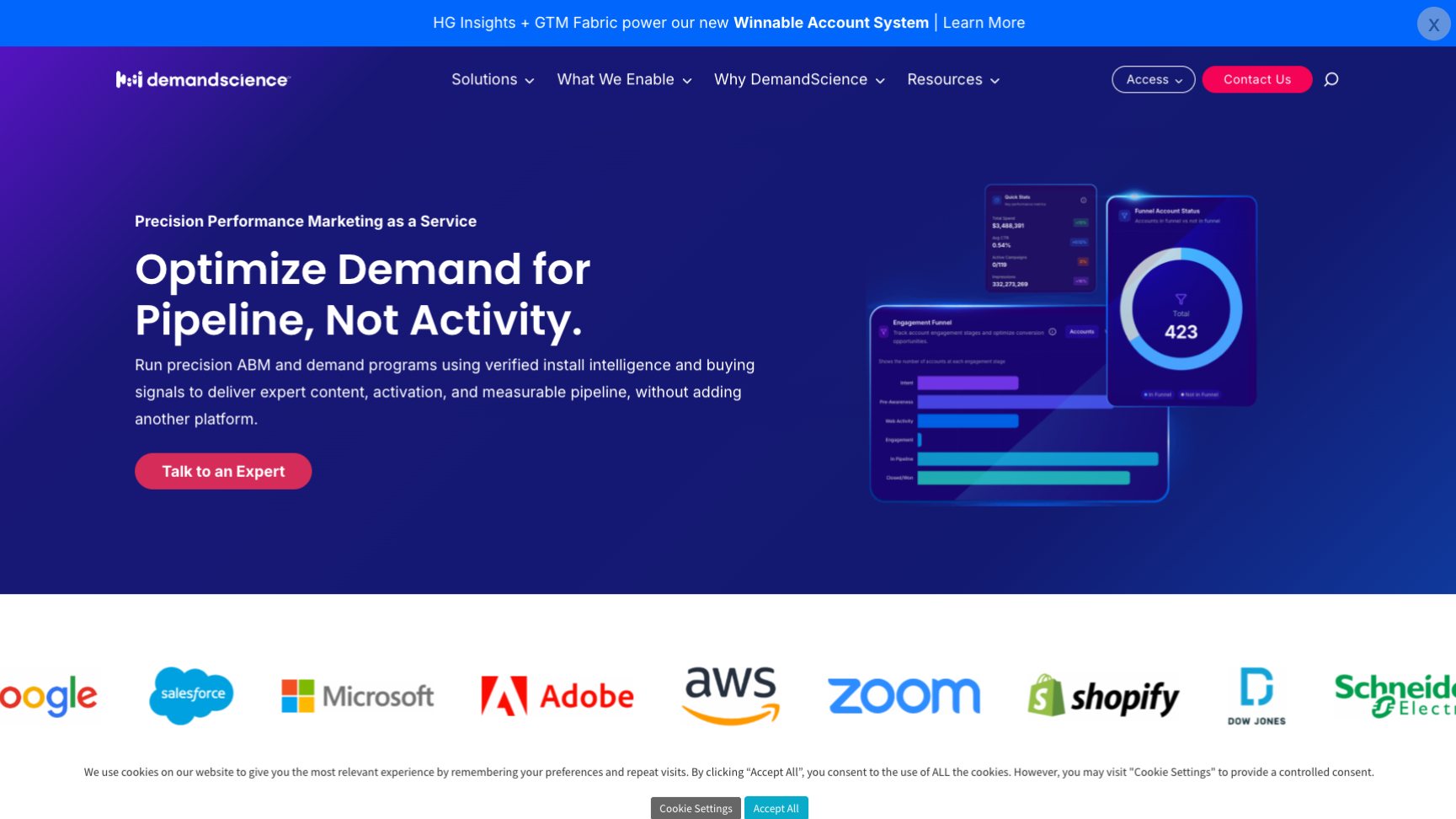Expand the Solutions menu
This screenshot has height=819, width=1456.
(493, 79)
